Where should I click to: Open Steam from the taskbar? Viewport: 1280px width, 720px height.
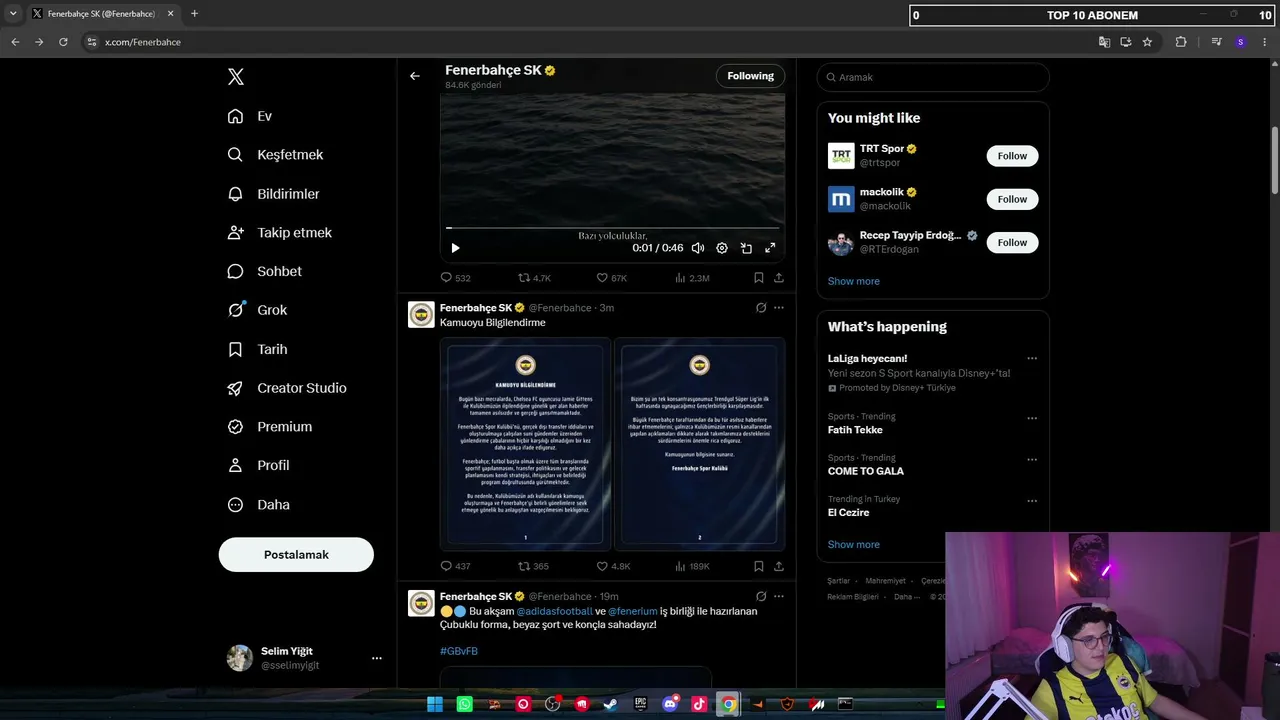click(x=610, y=704)
